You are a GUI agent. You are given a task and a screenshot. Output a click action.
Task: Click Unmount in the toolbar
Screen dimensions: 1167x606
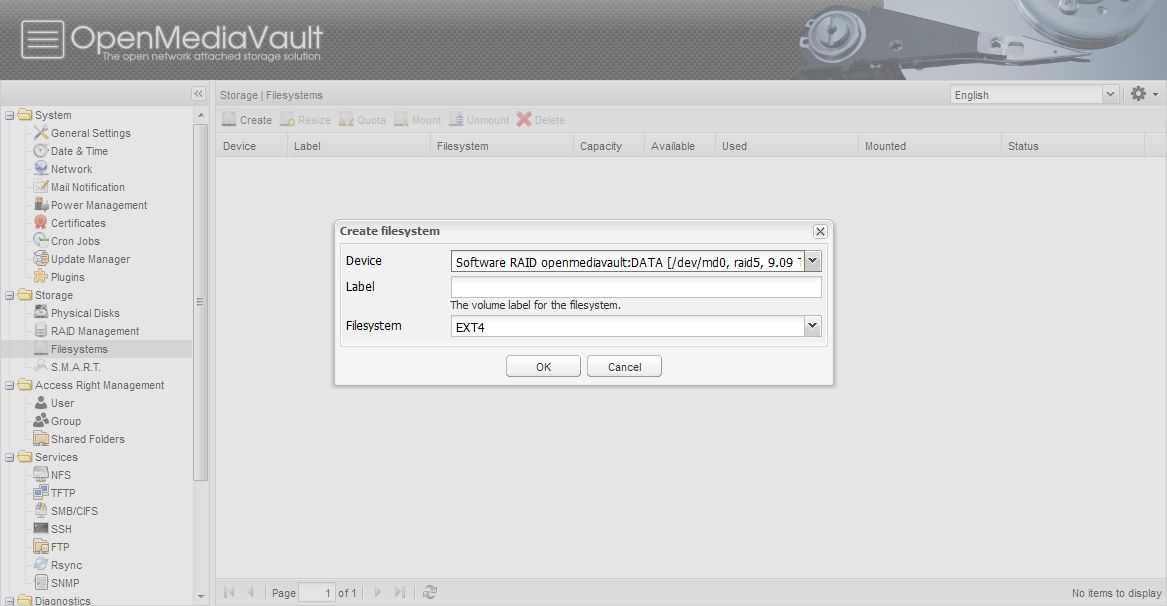coord(479,120)
